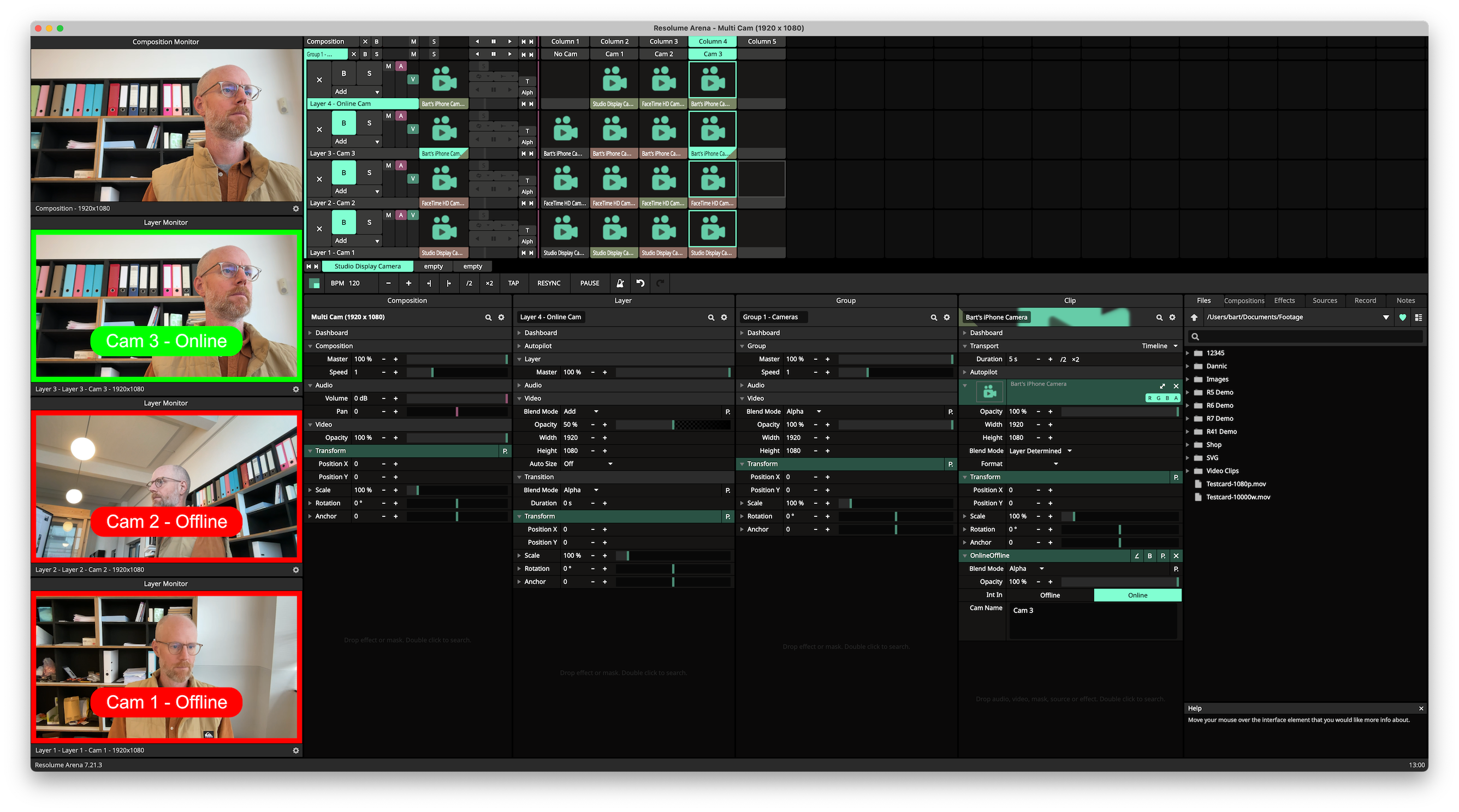Click the favorites heart icon in Files panel
Image resolution: width=1459 pixels, height=812 pixels.
coord(1402,318)
